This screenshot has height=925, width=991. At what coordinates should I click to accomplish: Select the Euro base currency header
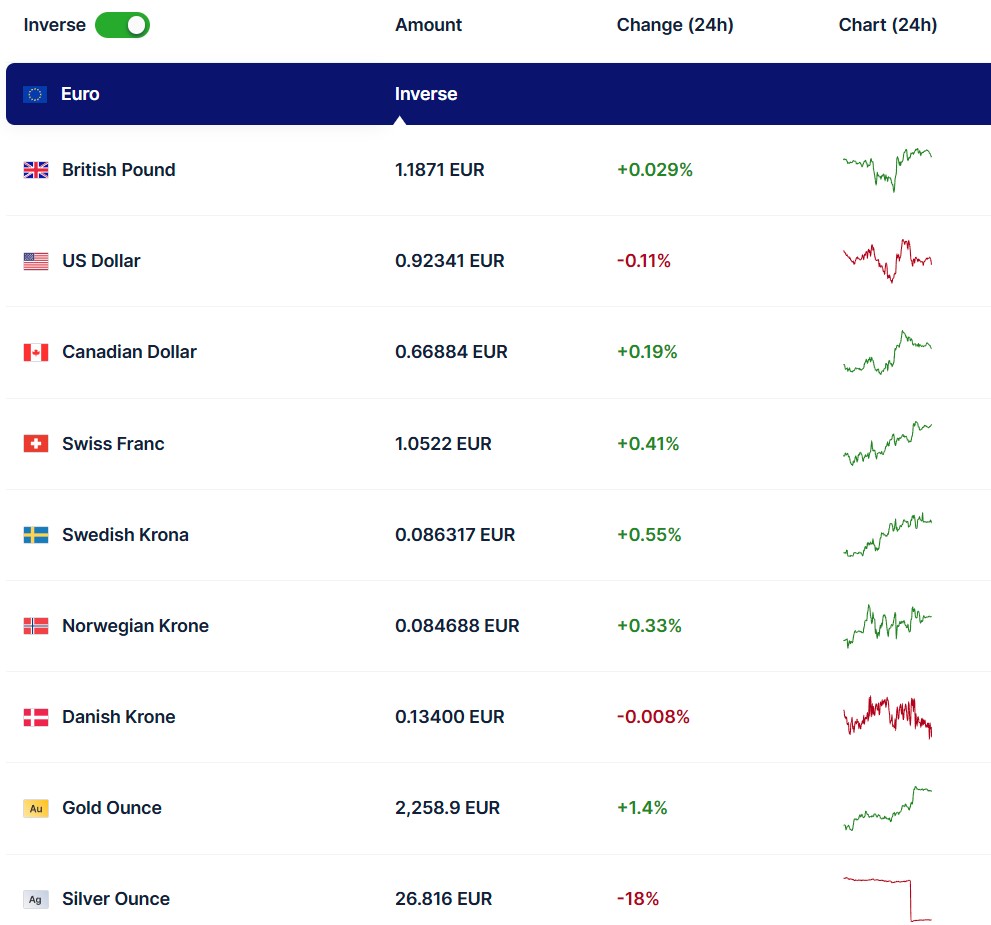coord(80,94)
